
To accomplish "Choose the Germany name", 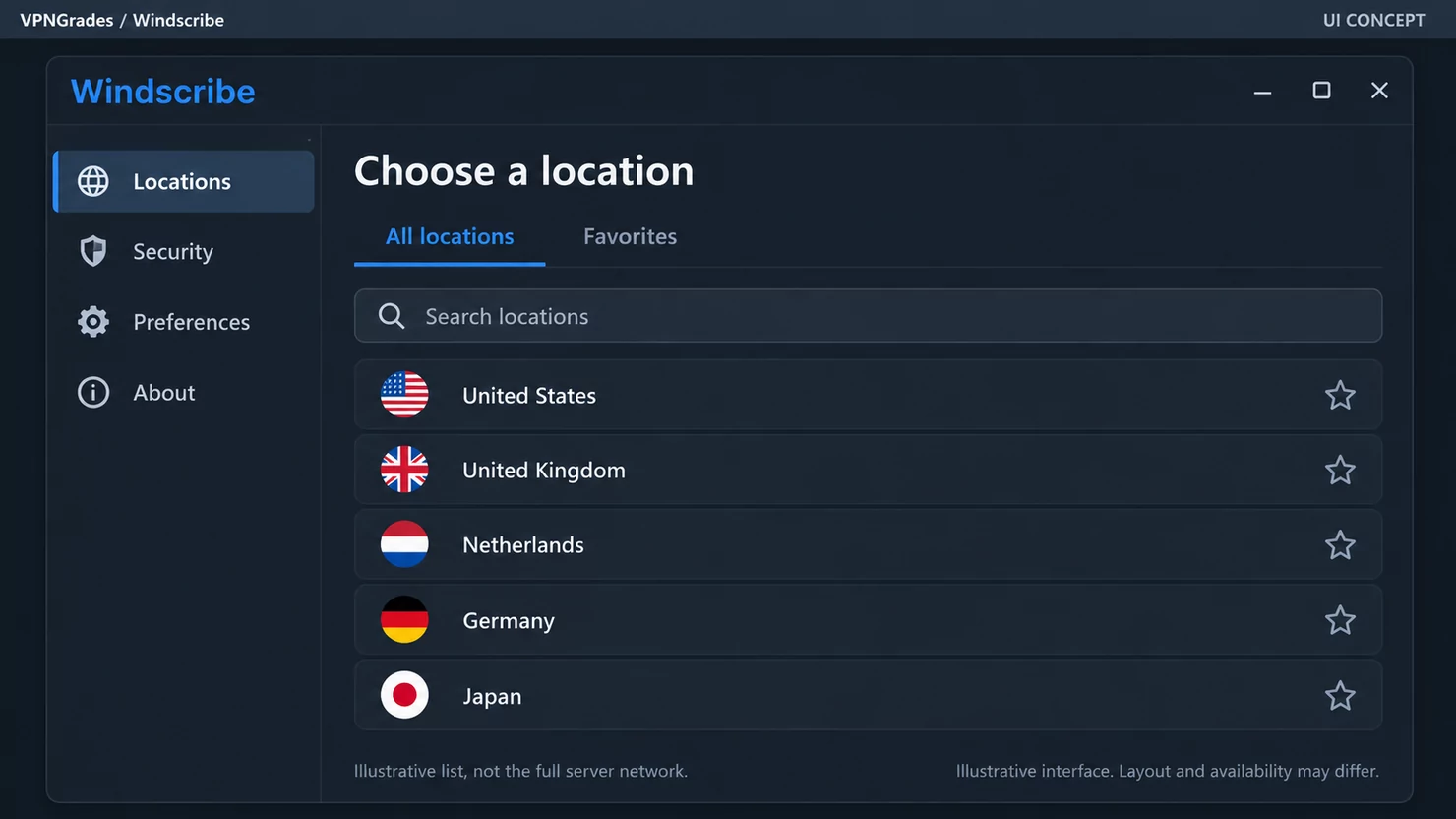I will tap(509, 621).
